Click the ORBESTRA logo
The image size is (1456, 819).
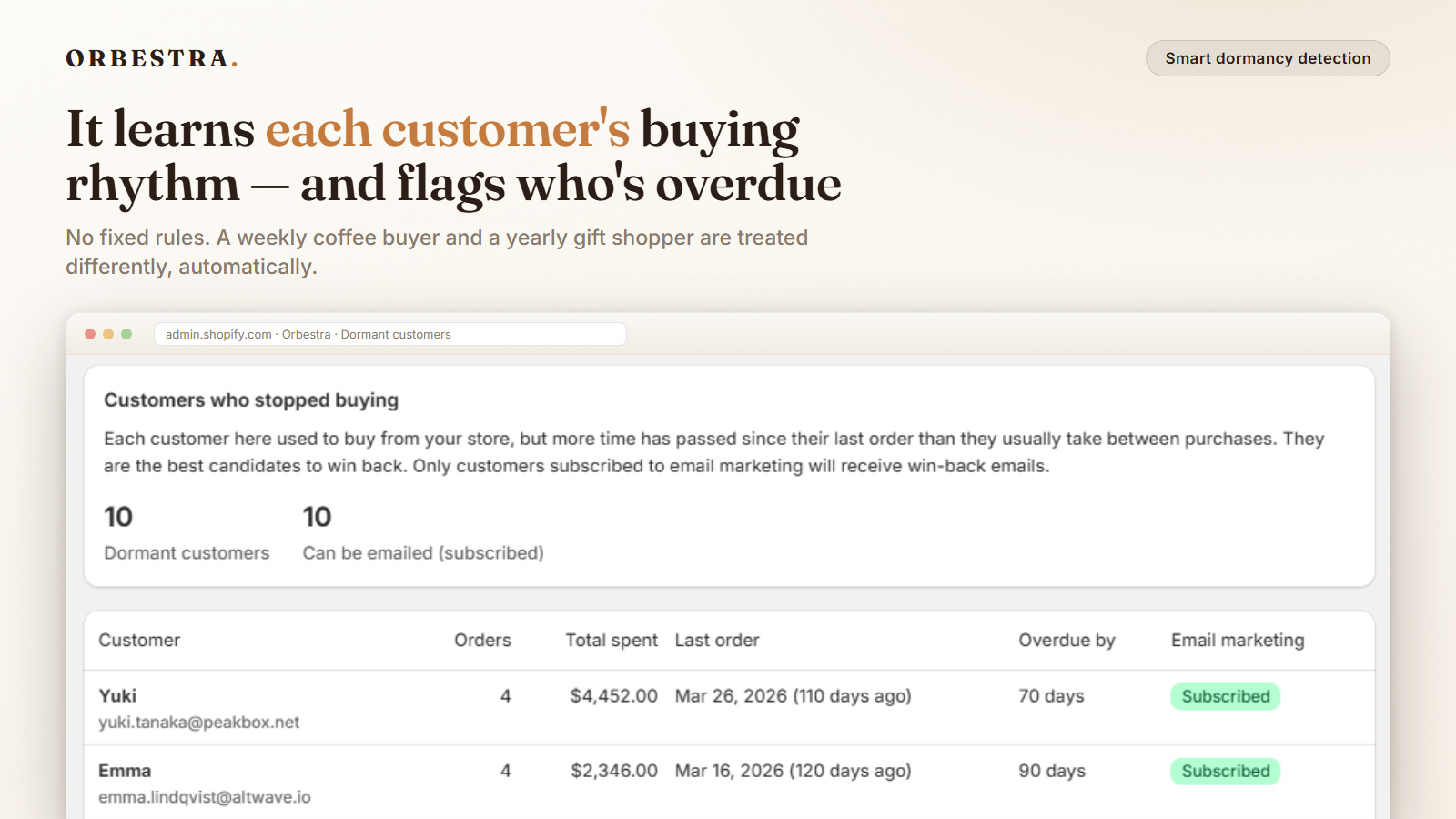(152, 58)
